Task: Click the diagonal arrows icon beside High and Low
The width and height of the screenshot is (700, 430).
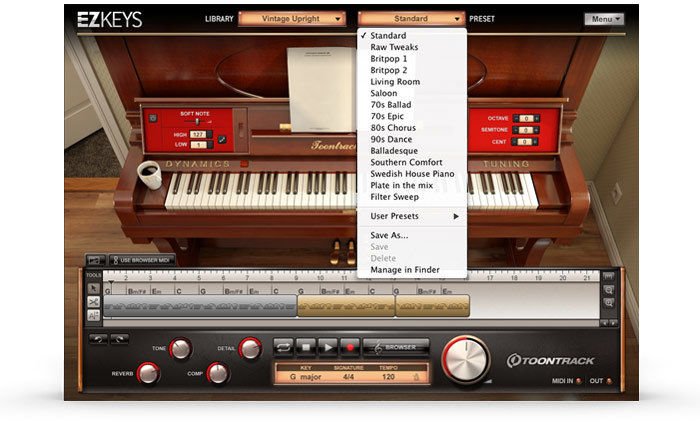Action: pos(222,140)
